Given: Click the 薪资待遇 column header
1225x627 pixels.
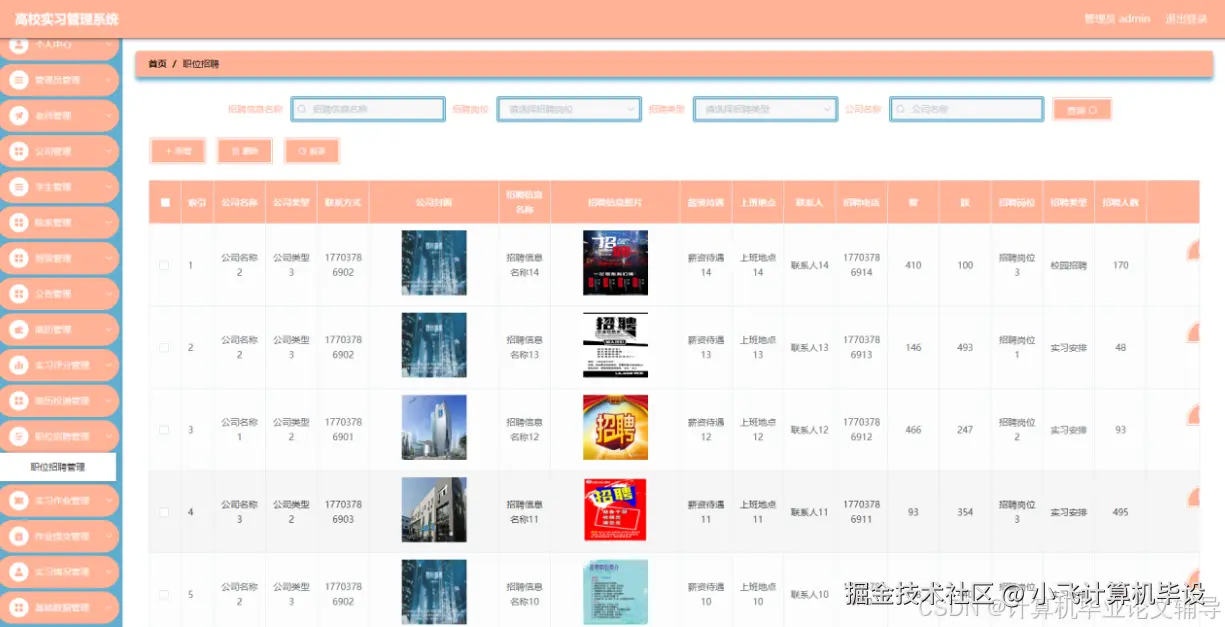Looking at the screenshot, I should pos(706,202).
